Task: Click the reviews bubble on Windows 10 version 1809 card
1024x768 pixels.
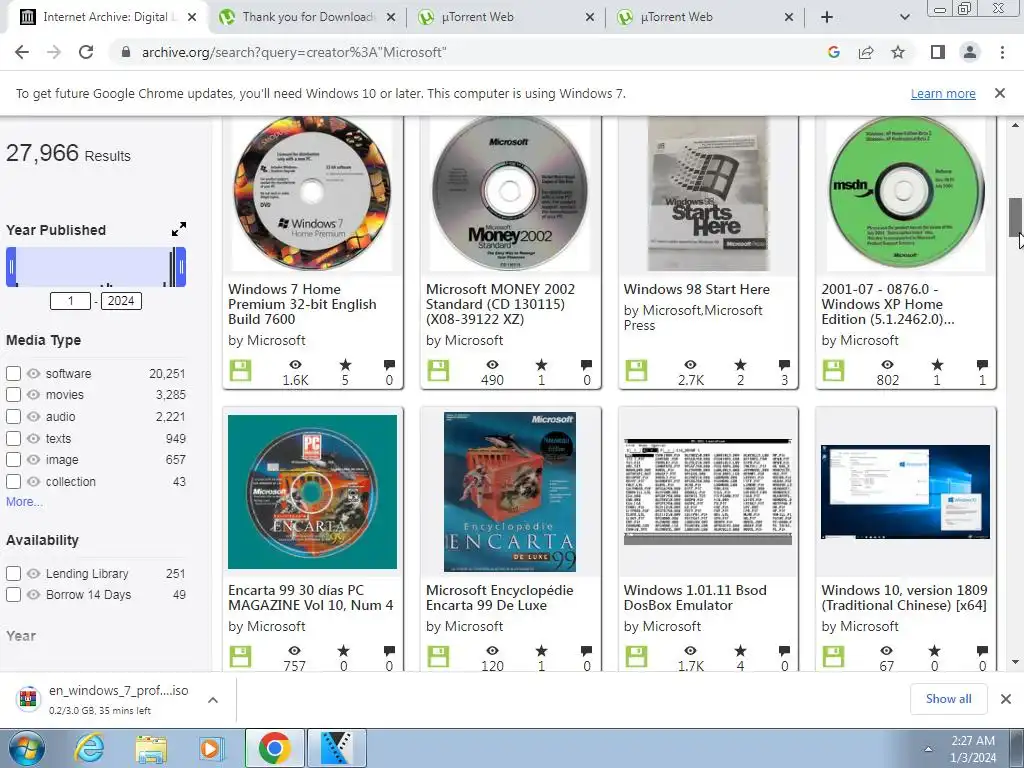Action: point(982,650)
